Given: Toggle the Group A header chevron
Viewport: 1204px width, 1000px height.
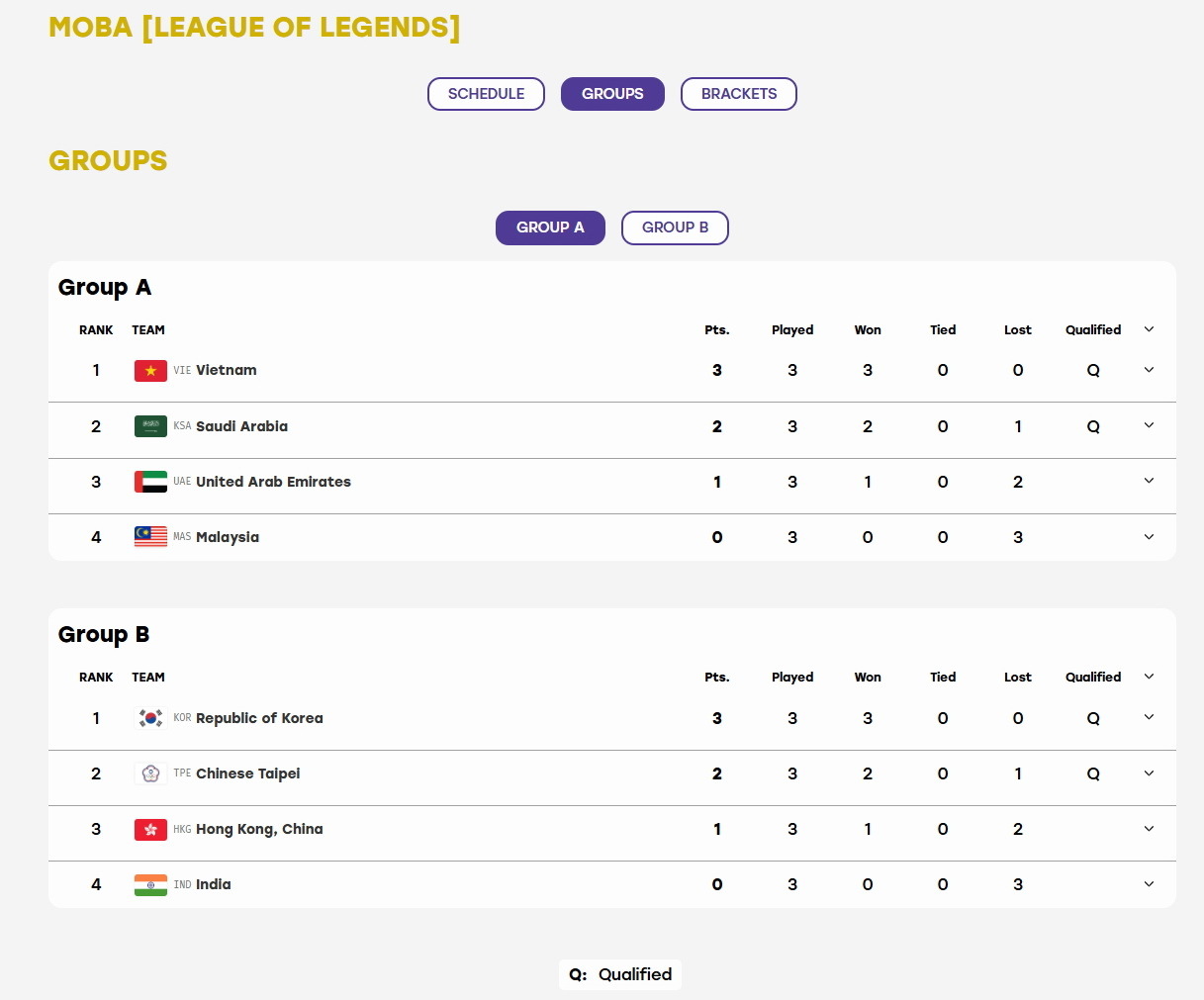Looking at the screenshot, I should tap(1149, 329).
